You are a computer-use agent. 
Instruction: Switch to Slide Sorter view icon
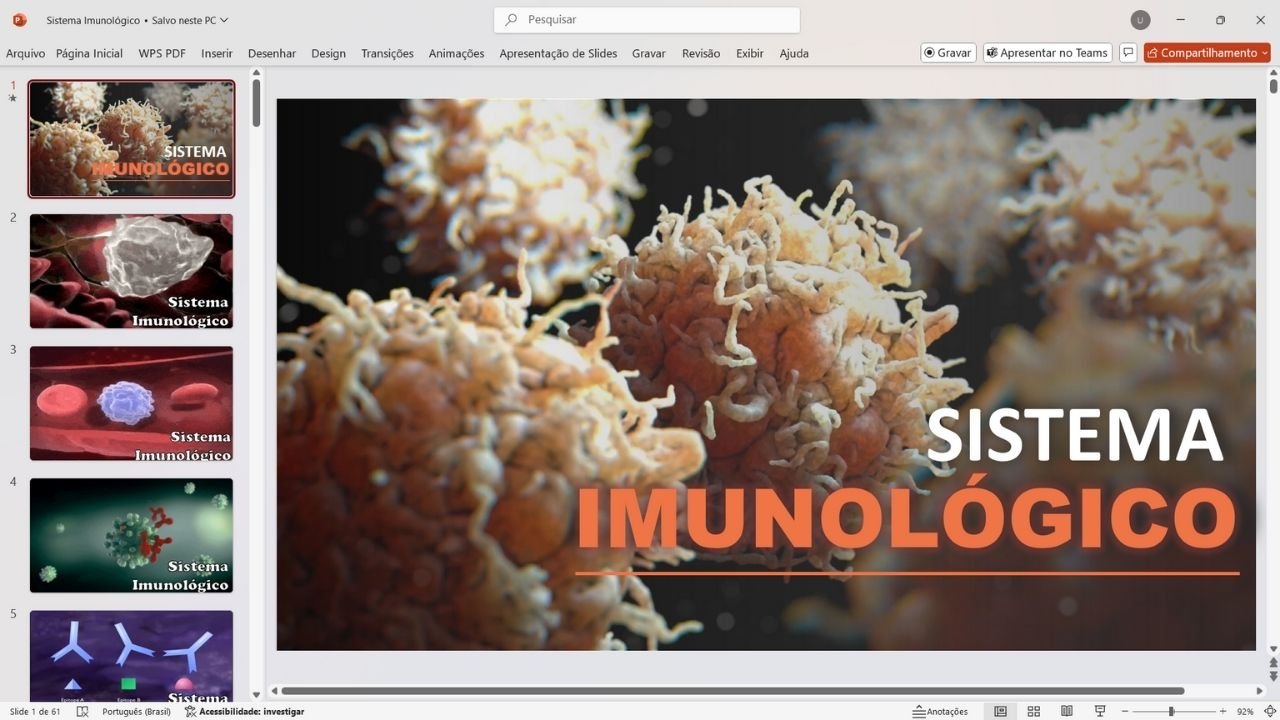coord(1034,711)
